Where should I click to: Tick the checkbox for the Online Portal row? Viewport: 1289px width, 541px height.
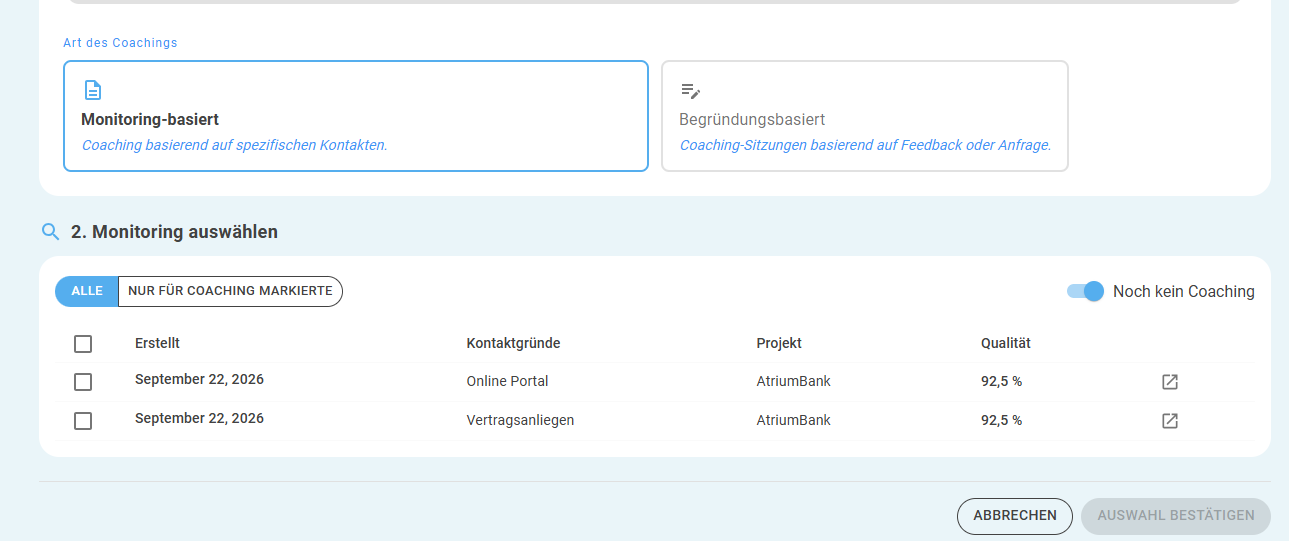(83, 382)
